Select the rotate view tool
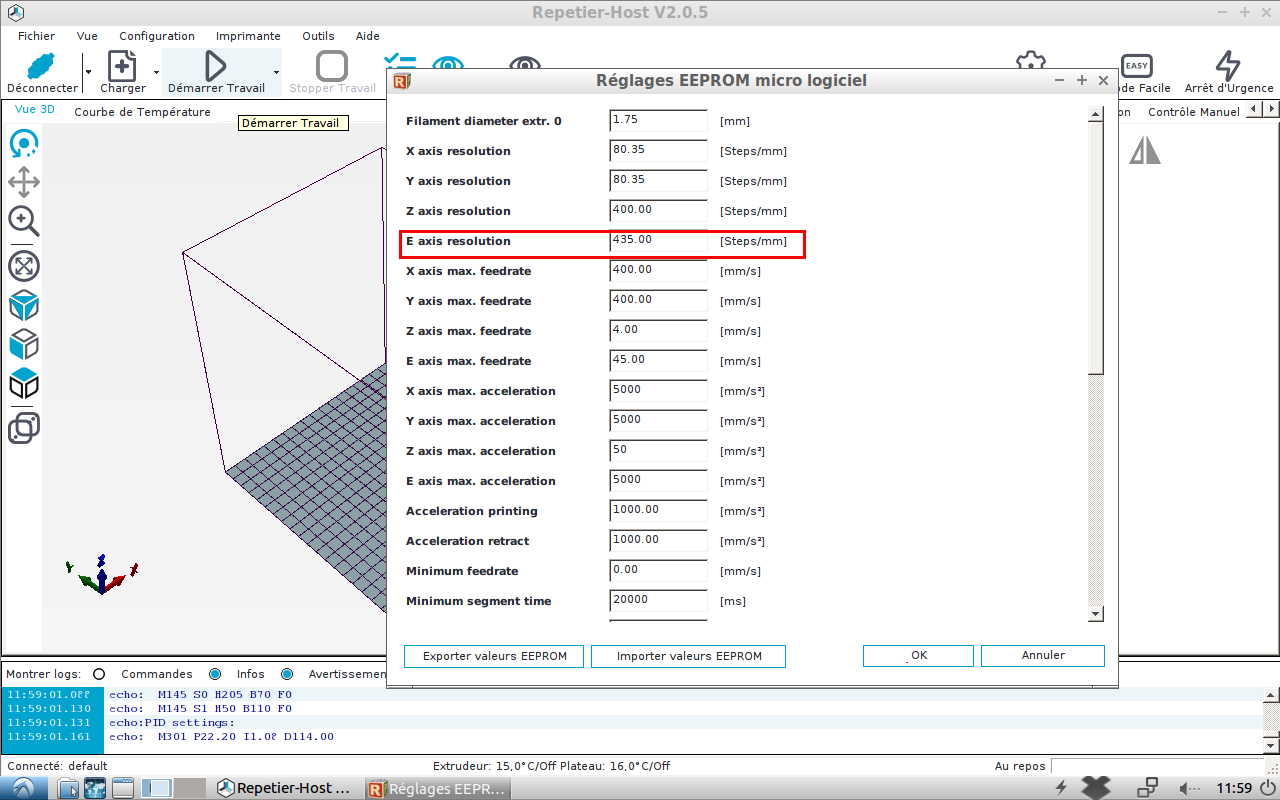This screenshot has width=1280, height=800. click(24, 144)
